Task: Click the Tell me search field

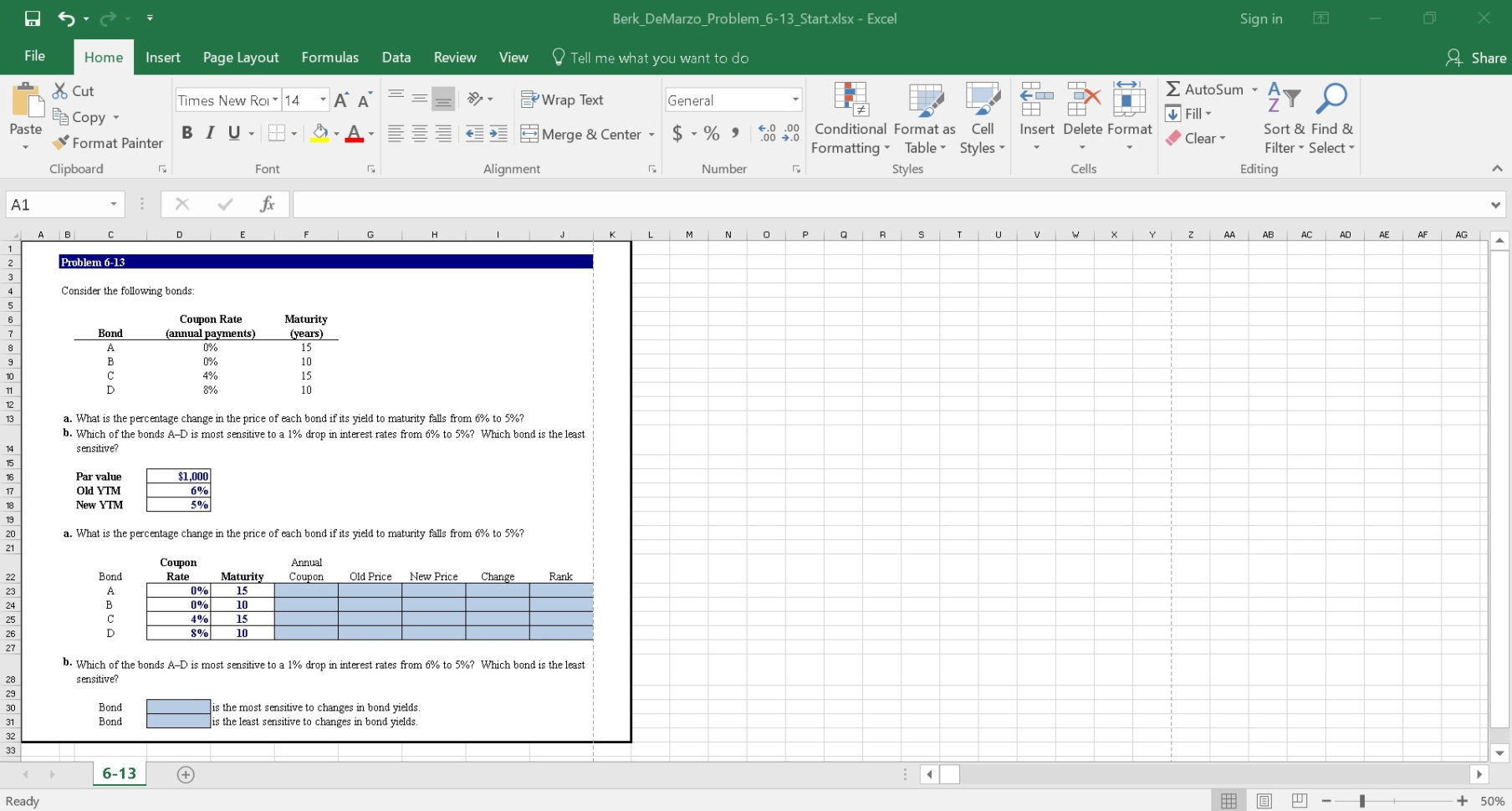Action: [x=659, y=58]
